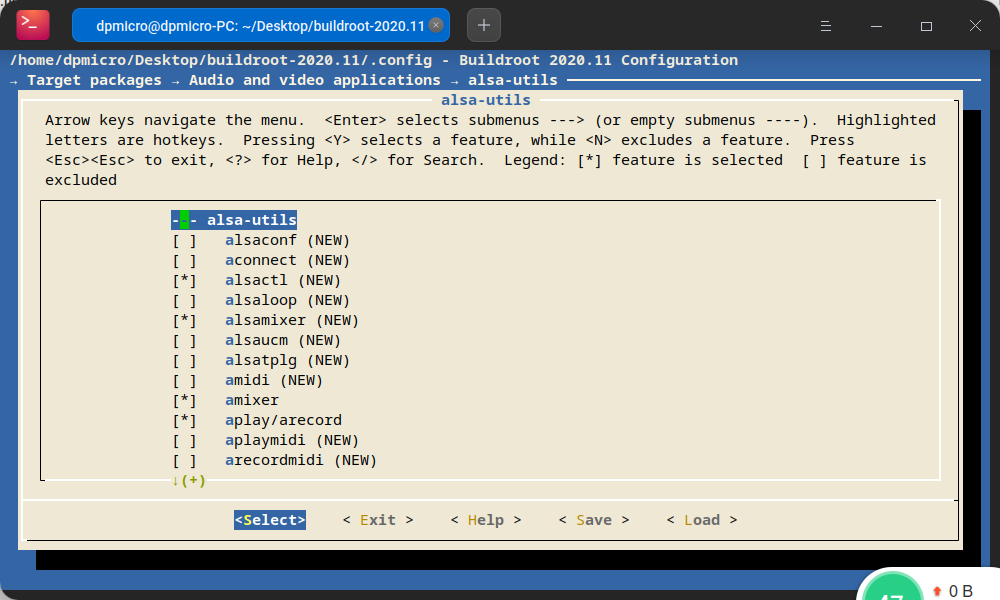The height and width of the screenshot is (600, 1000).
Task: Toggle the aconnect checkbox
Action: (x=184, y=260)
